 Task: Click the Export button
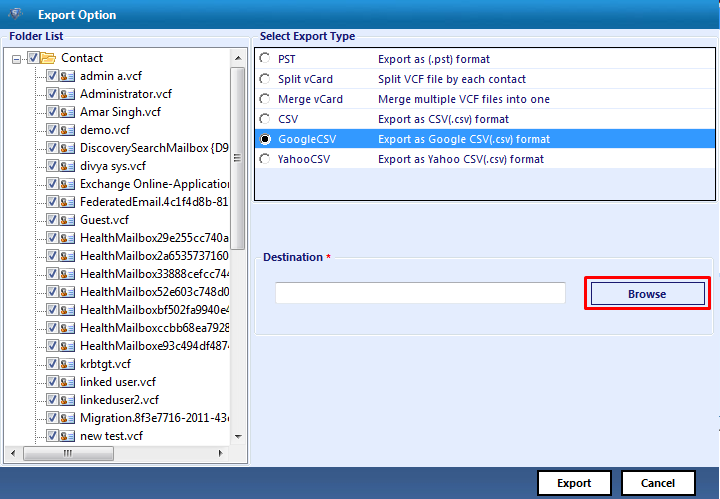[x=574, y=483]
